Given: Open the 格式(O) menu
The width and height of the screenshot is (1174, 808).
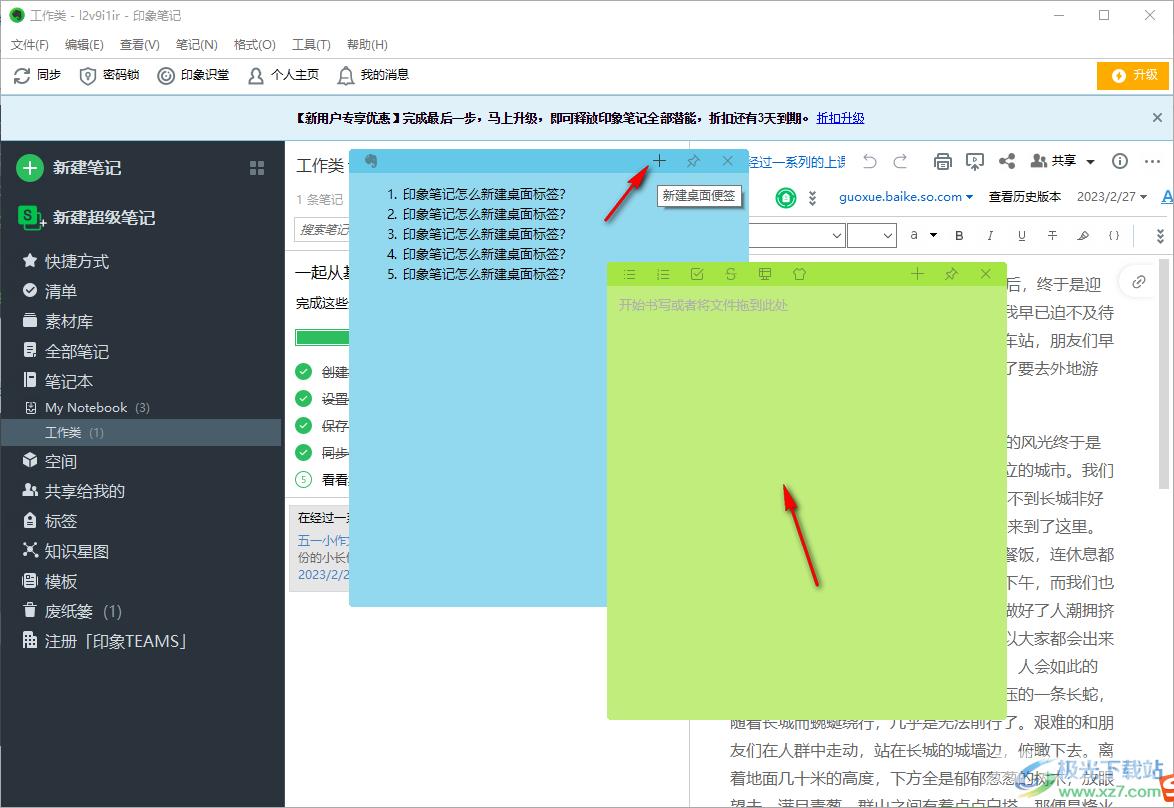Looking at the screenshot, I should (255, 44).
